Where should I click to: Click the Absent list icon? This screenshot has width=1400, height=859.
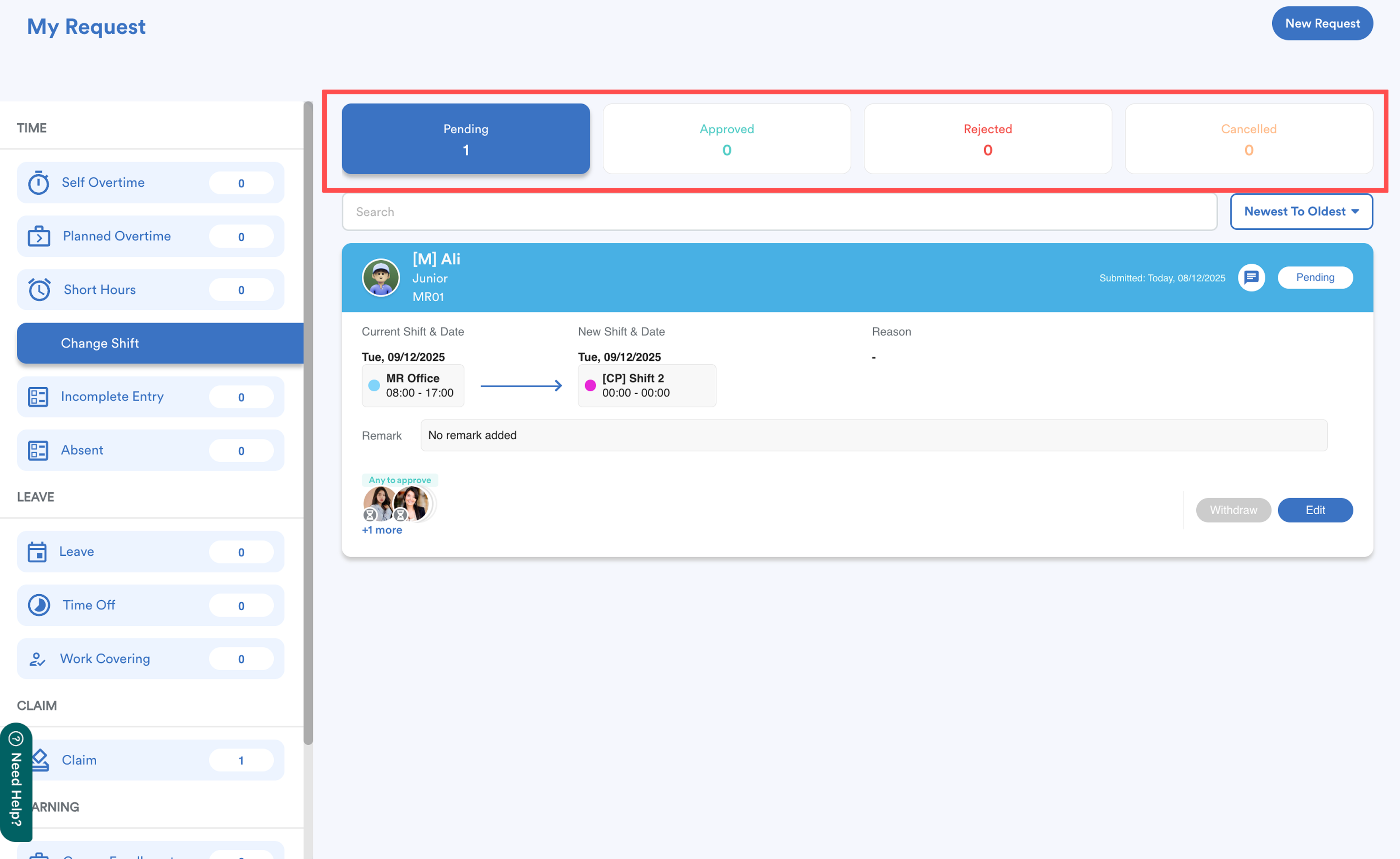pos(38,450)
